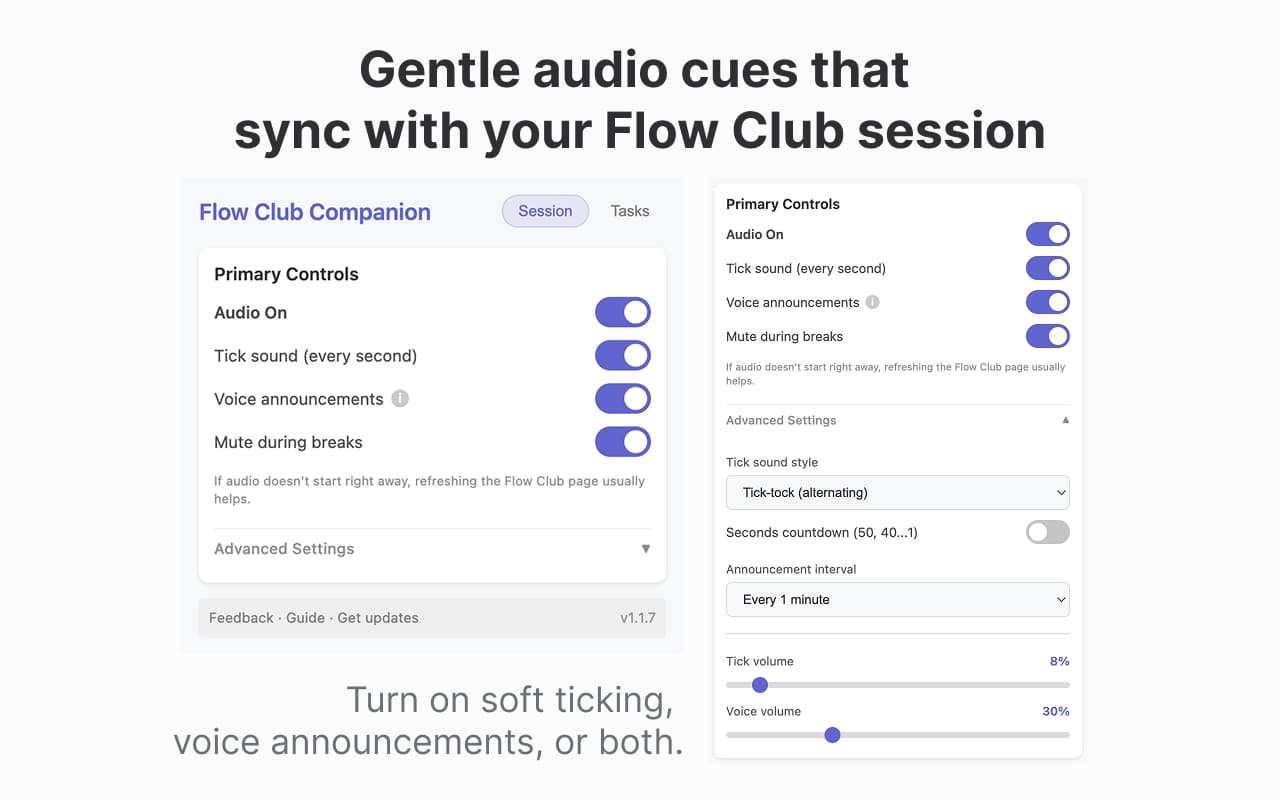Select the Session tab
Viewport: 1280px width, 800px height.
[x=545, y=211]
